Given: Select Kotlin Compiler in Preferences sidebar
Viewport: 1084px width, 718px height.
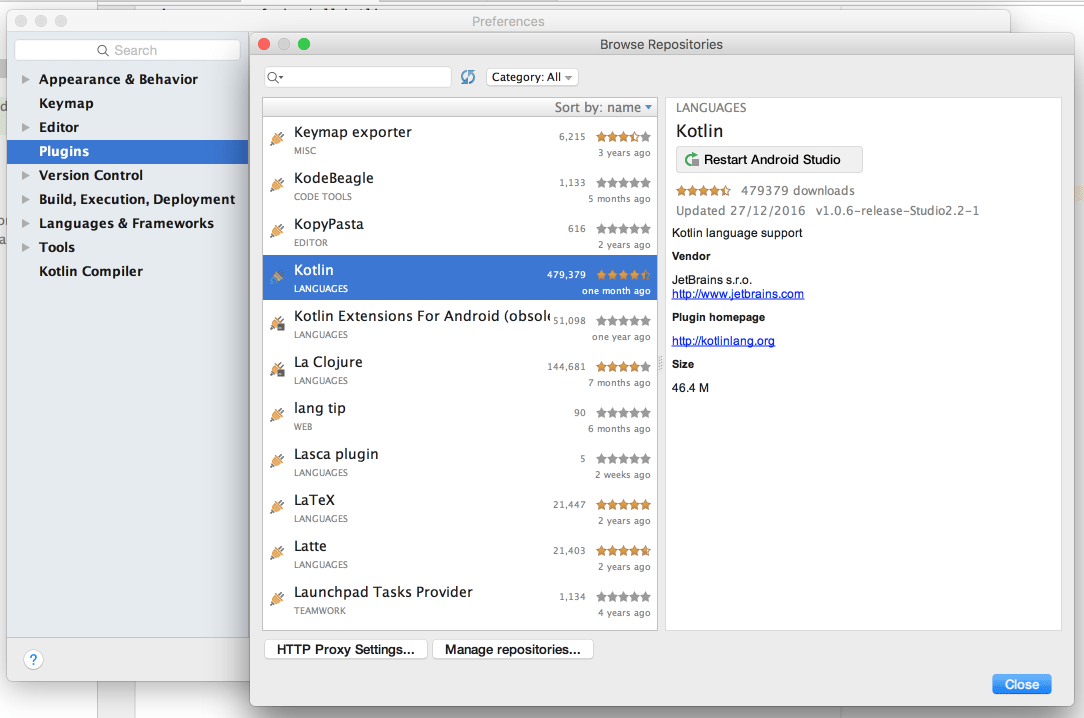Looking at the screenshot, I should [91, 272].
